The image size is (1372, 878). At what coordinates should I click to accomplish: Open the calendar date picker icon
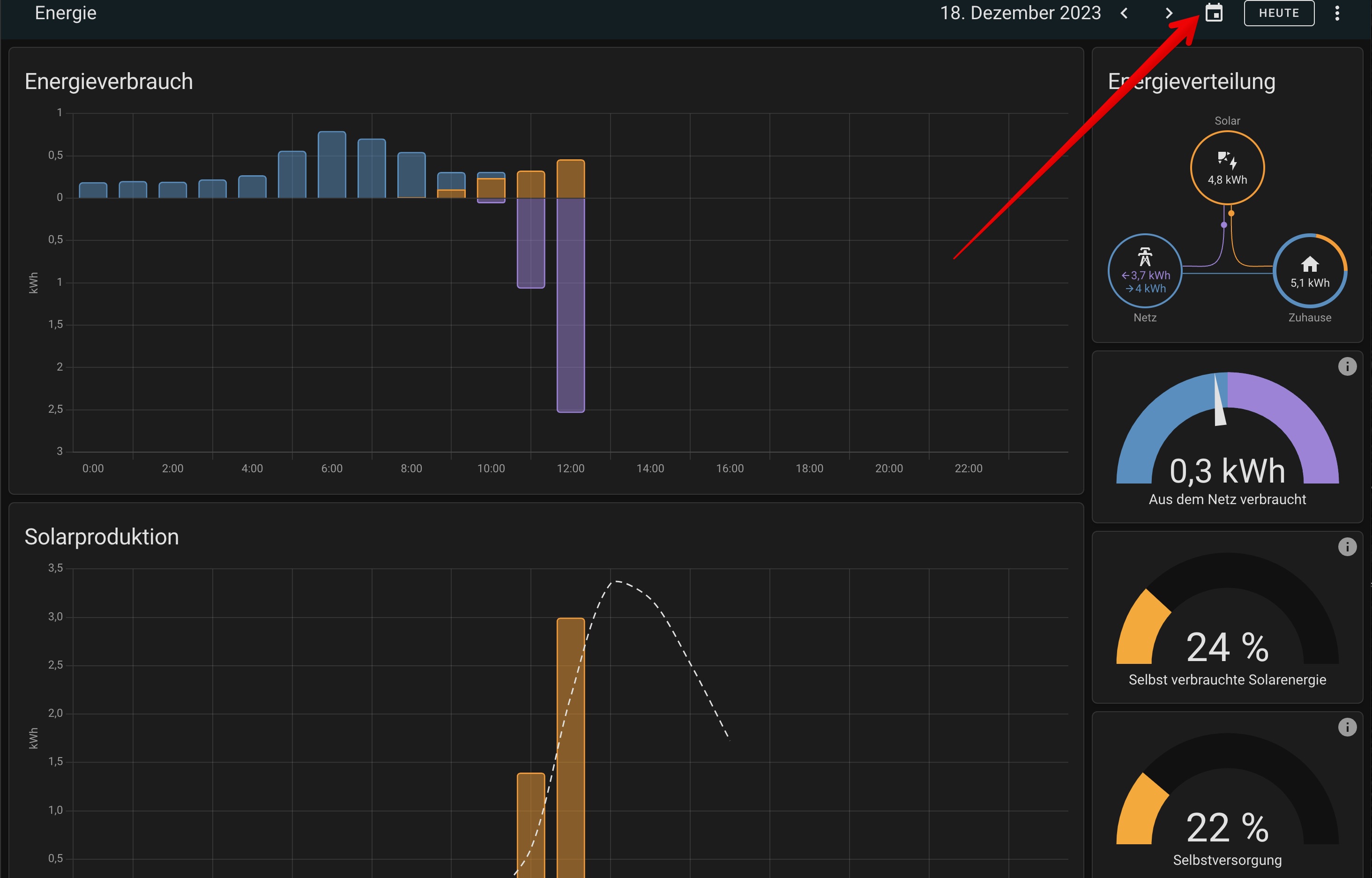(x=1214, y=13)
